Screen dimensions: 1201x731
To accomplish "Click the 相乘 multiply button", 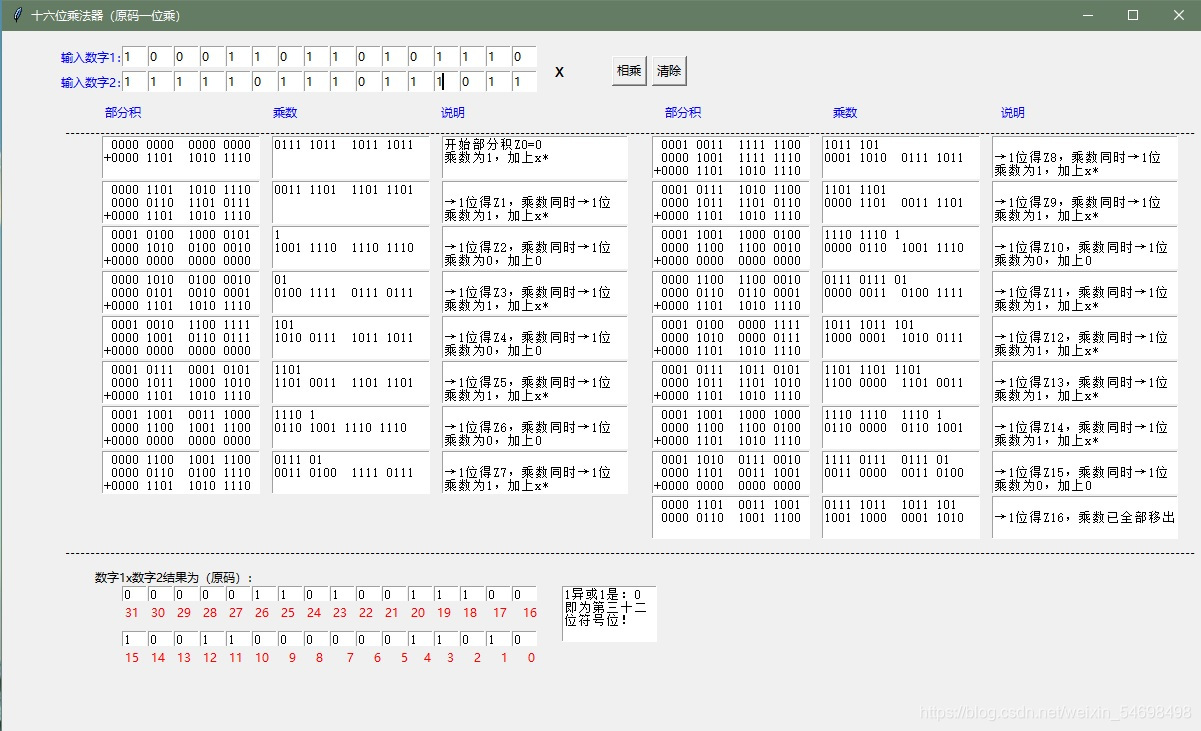I will pos(629,71).
